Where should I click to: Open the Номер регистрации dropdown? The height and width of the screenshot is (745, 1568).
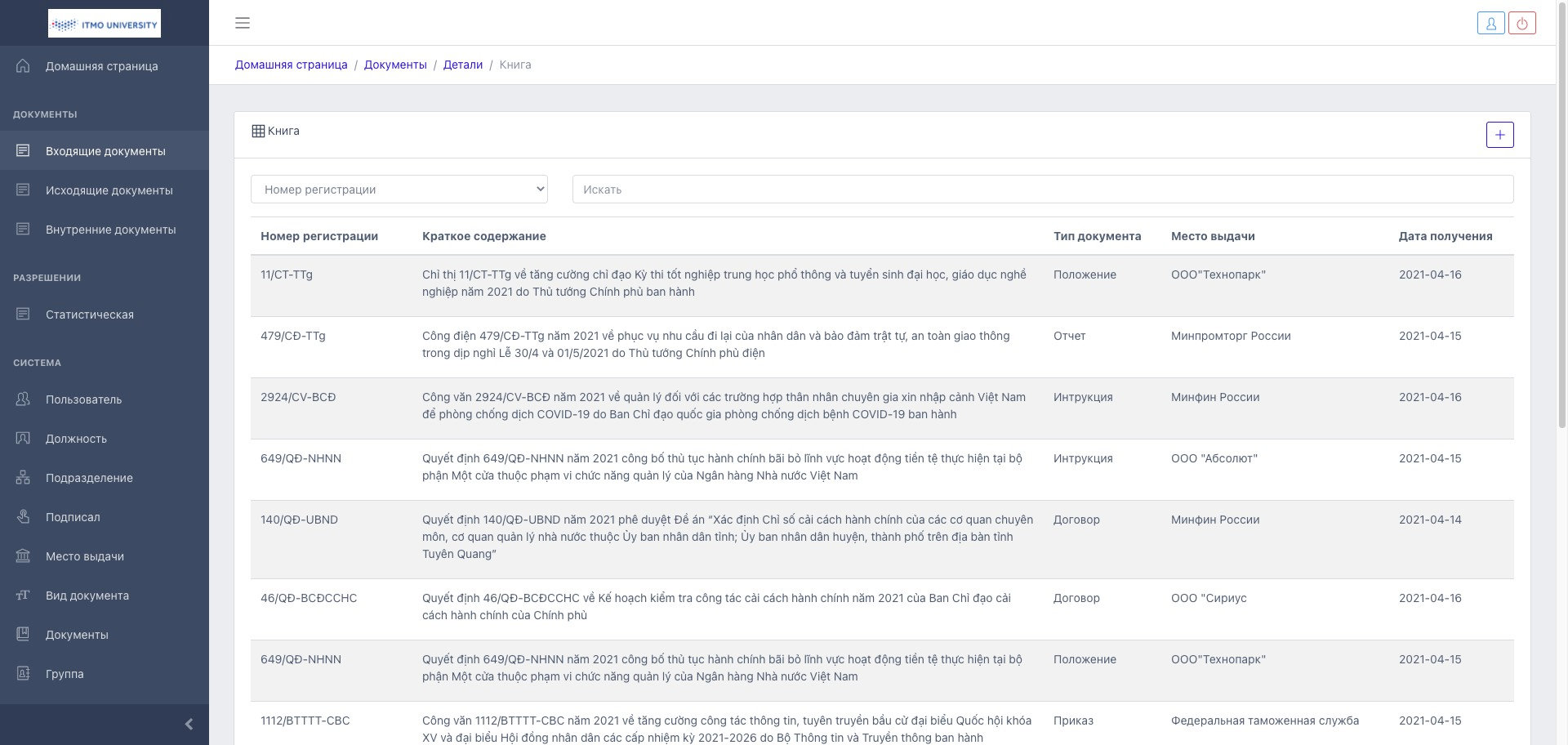tap(399, 190)
